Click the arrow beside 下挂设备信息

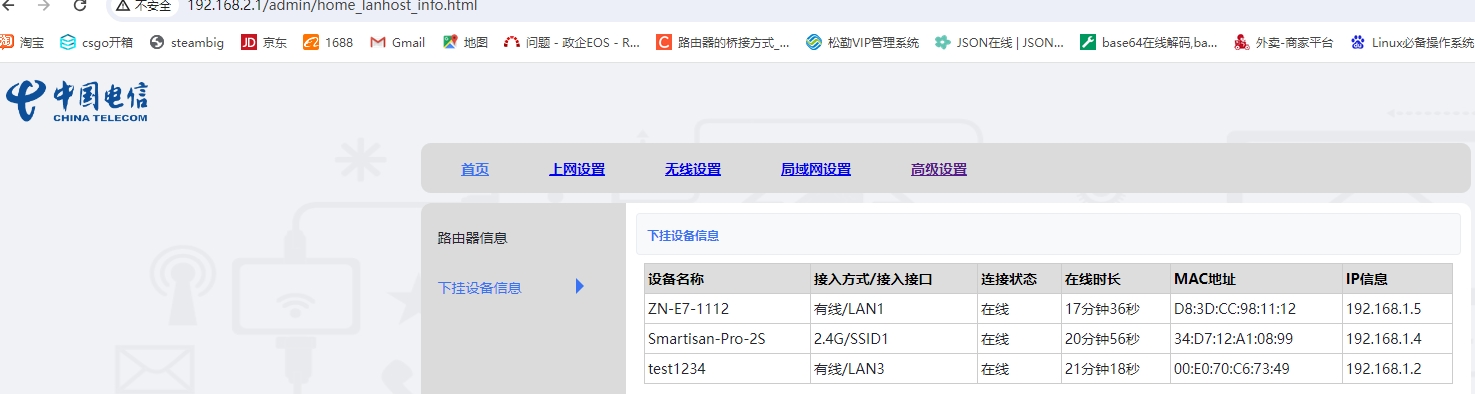pos(580,287)
